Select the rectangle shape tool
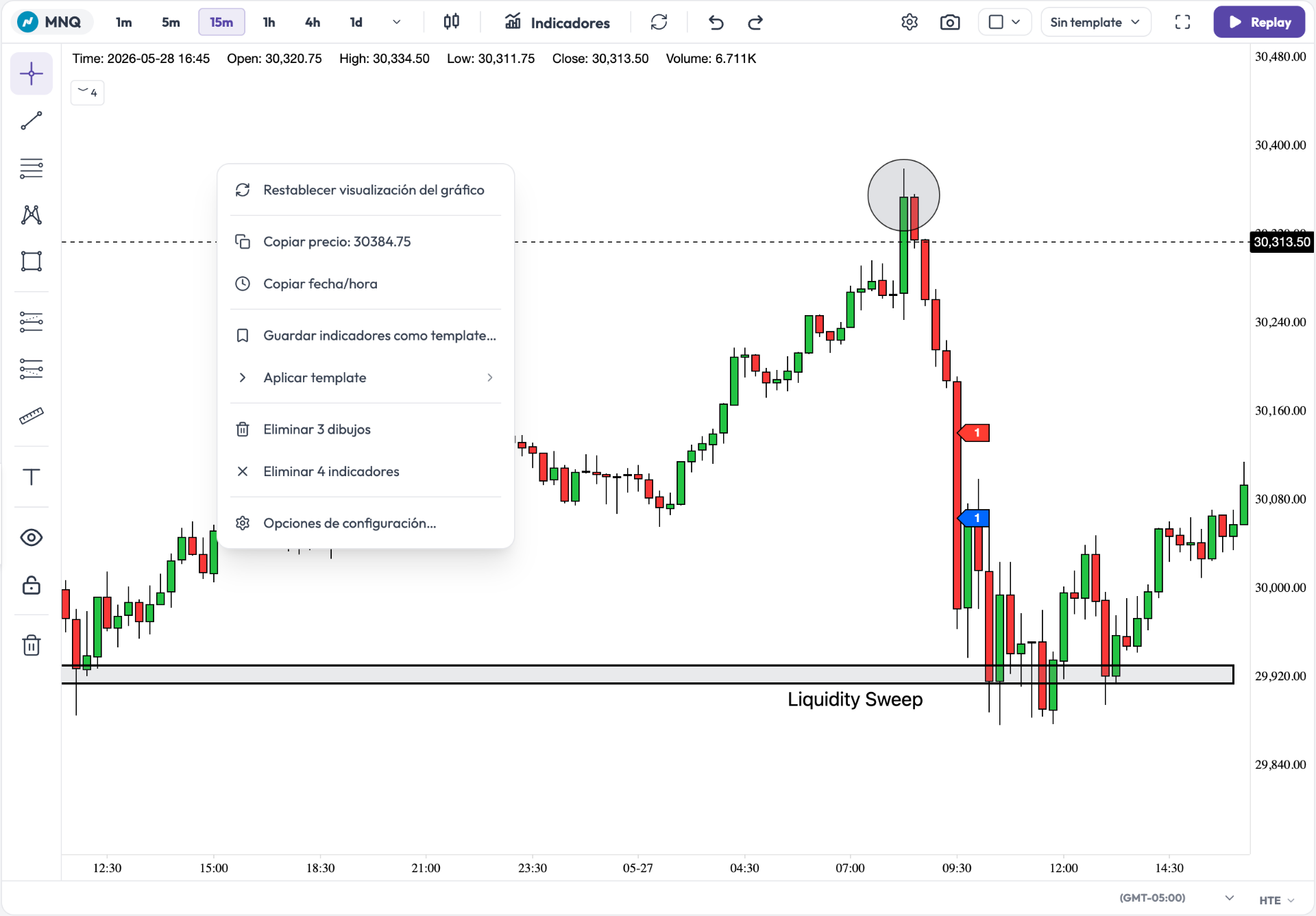Viewport: 1316px width, 916px height. [32, 261]
